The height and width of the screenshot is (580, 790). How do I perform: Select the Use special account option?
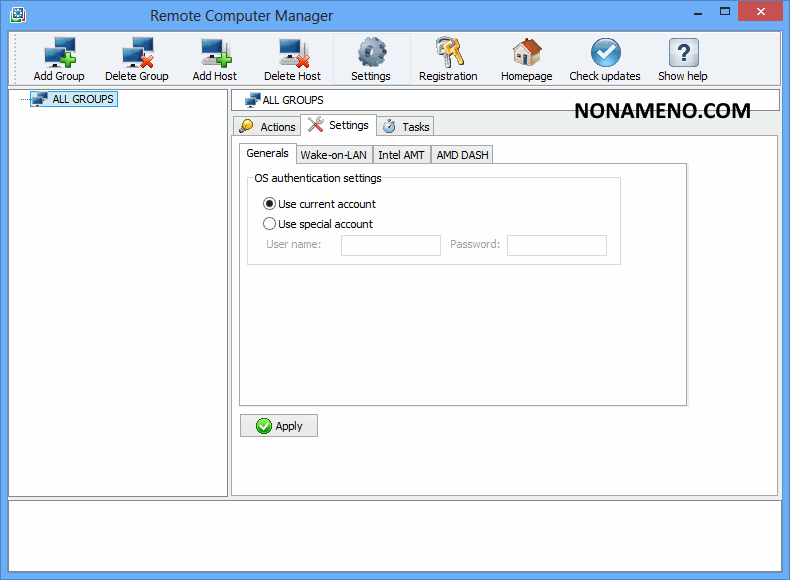coord(270,224)
